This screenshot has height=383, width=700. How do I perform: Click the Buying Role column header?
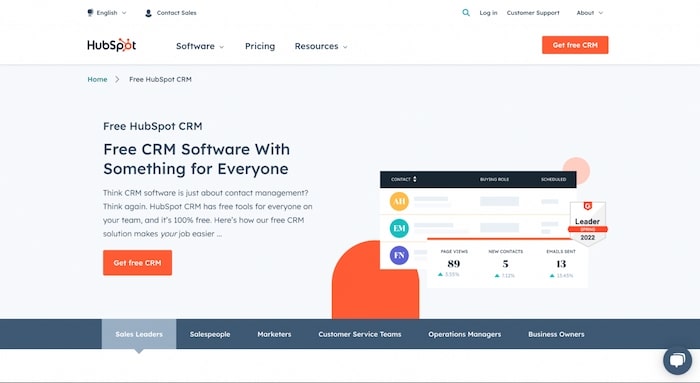coord(494,179)
